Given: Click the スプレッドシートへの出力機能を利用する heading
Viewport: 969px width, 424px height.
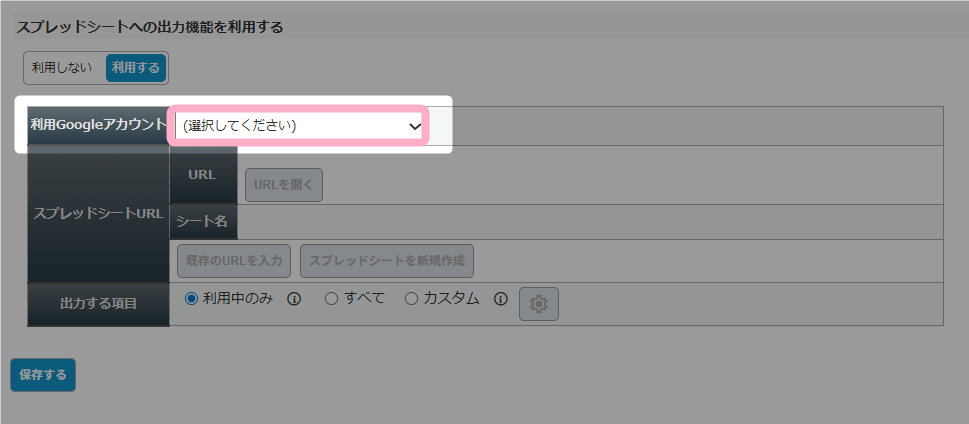Looking at the screenshot, I should 150,28.
